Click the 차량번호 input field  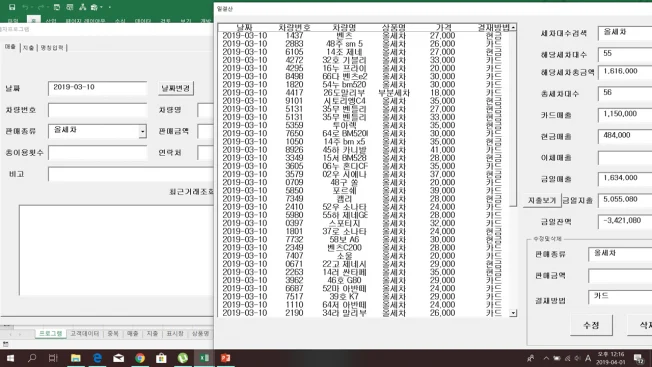tap(97, 110)
